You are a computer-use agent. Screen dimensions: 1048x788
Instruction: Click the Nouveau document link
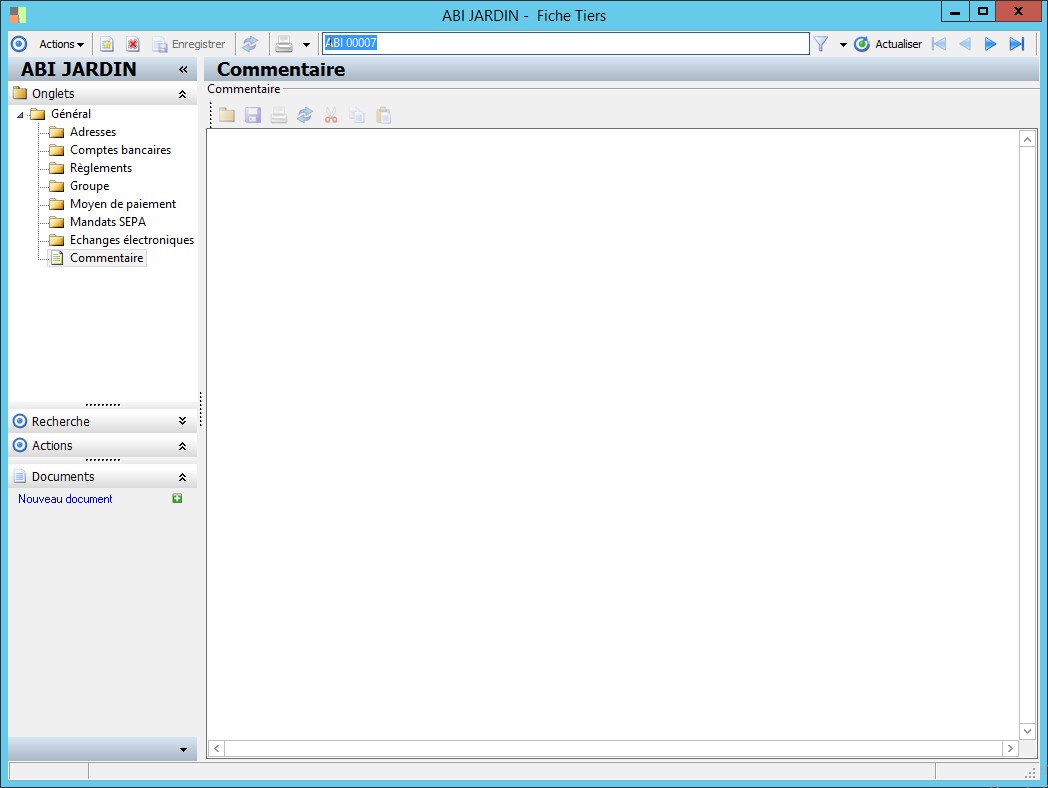coord(65,499)
